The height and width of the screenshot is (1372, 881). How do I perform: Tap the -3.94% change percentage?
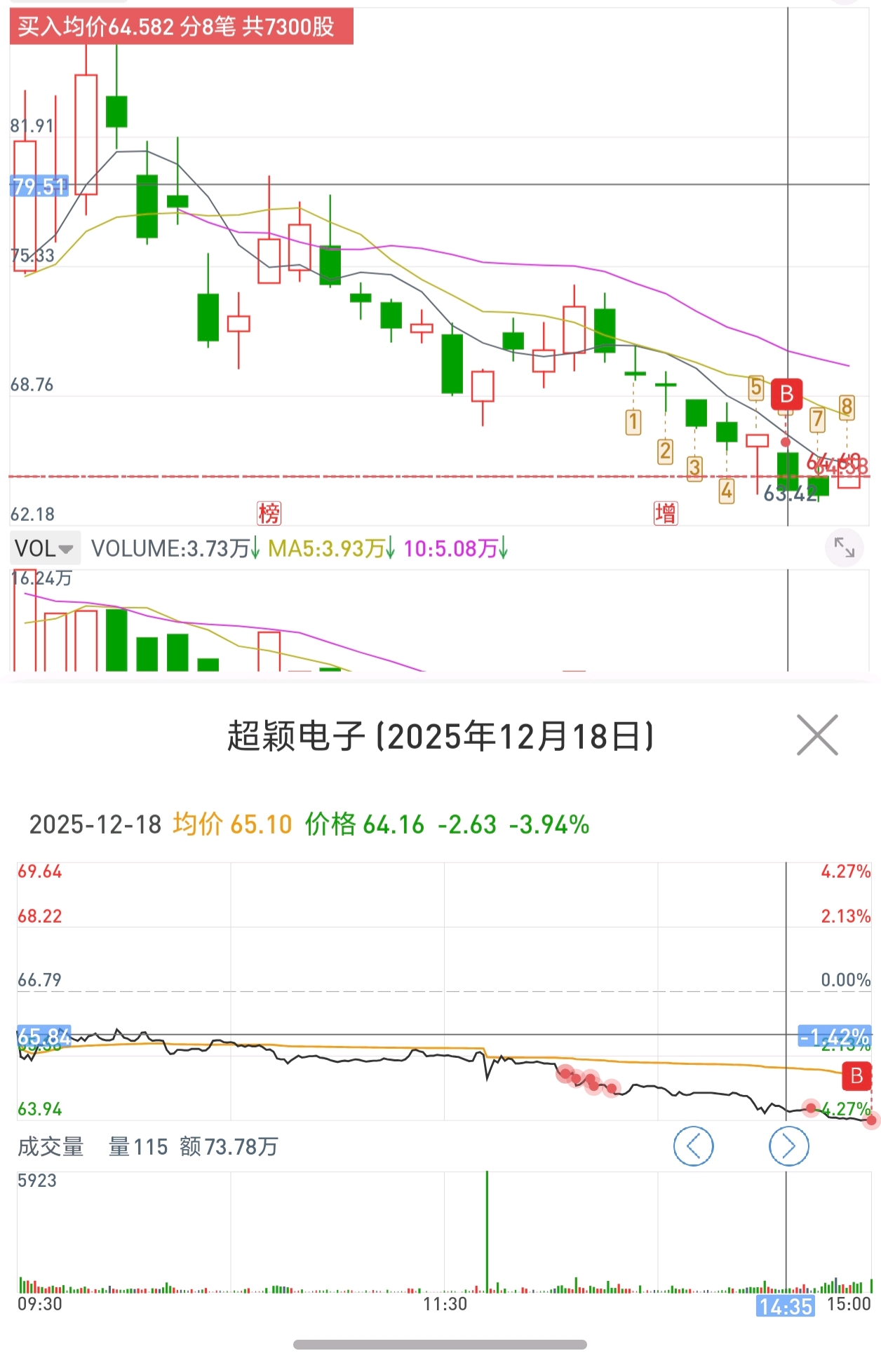549,824
